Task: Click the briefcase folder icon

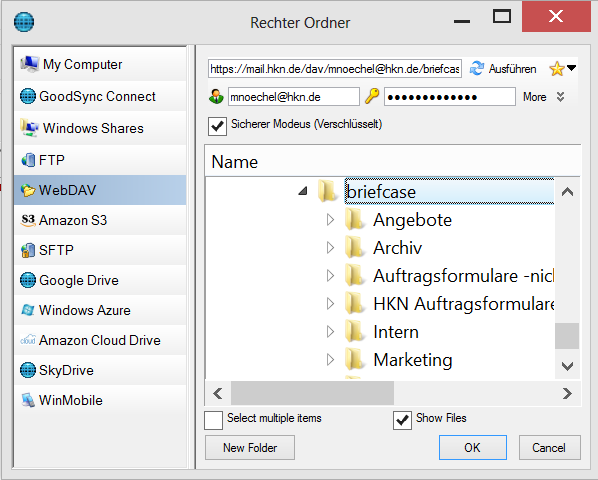Action: (328, 191)
